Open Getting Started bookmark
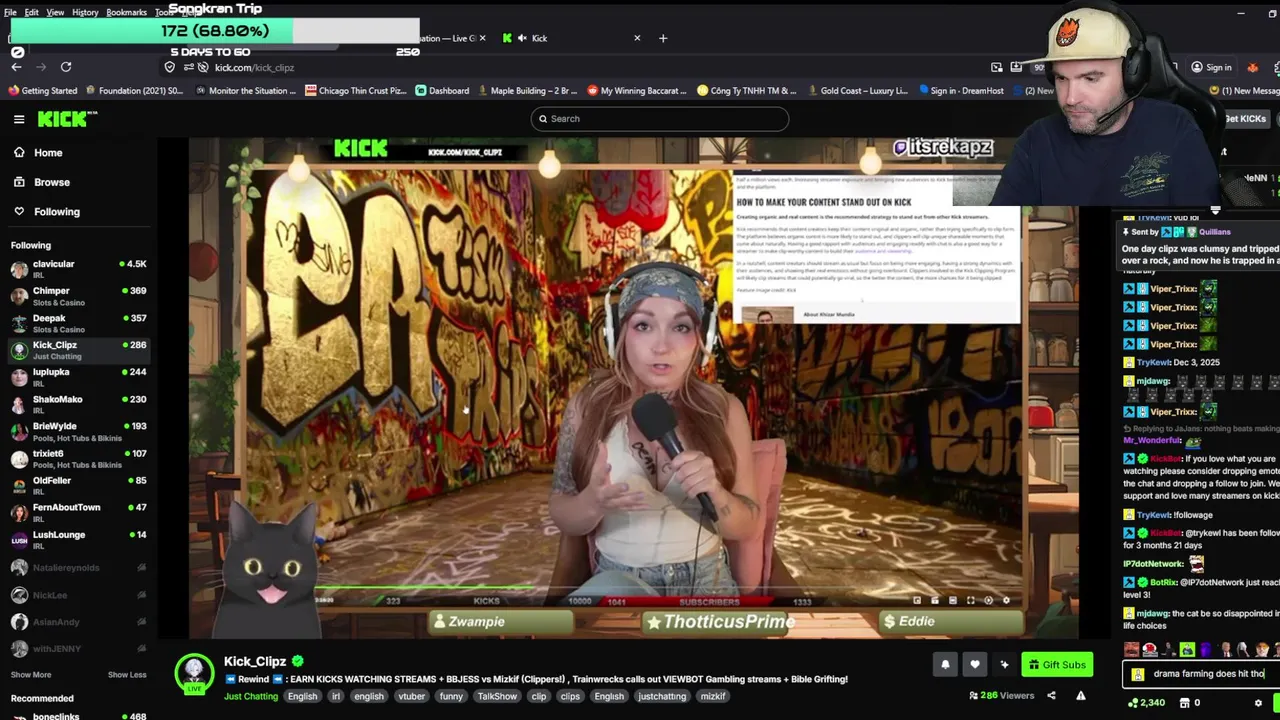The image size is (1280, 720). point(42,91)
